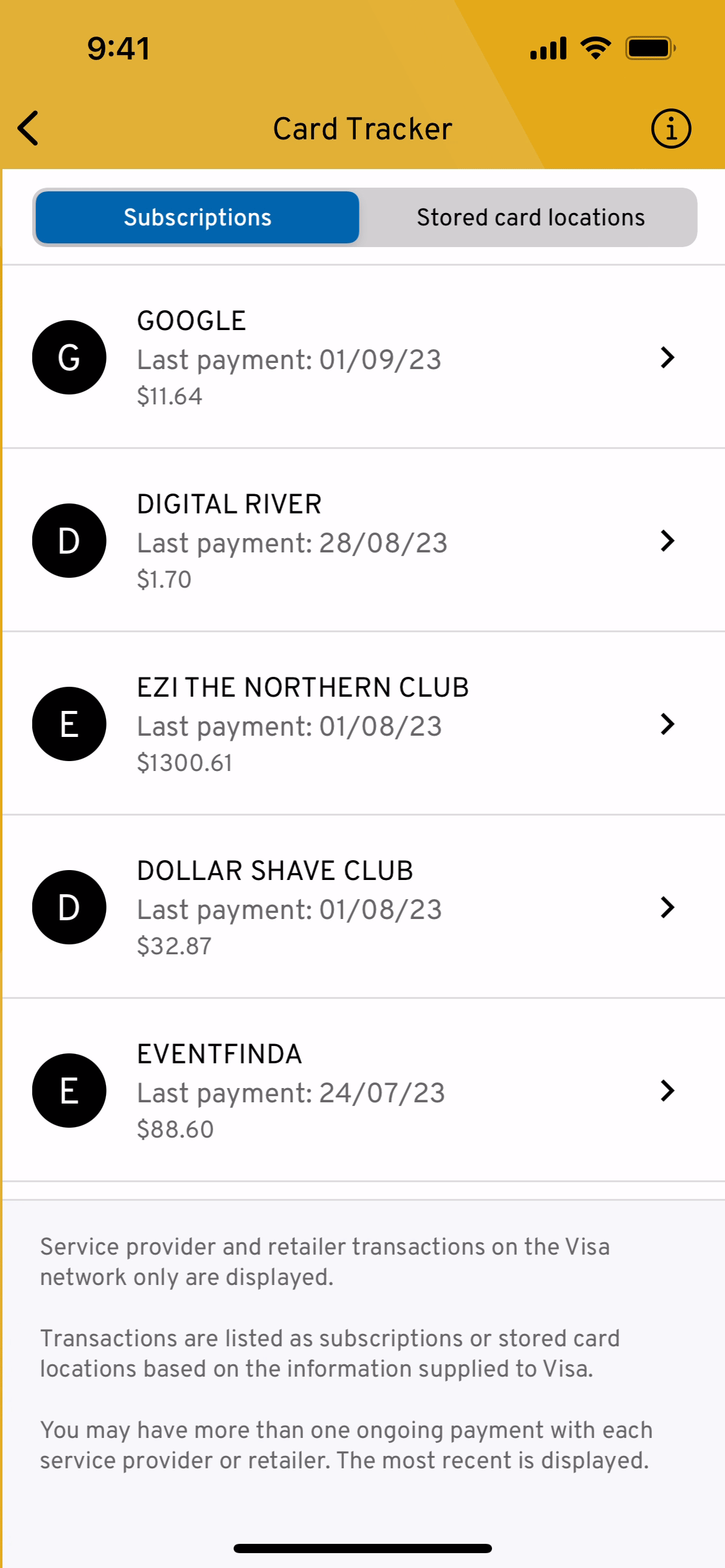Tap the Eventfinda 'E' avatar icon
Screen dimensions: 725x1568
(x=69, y=1091)
